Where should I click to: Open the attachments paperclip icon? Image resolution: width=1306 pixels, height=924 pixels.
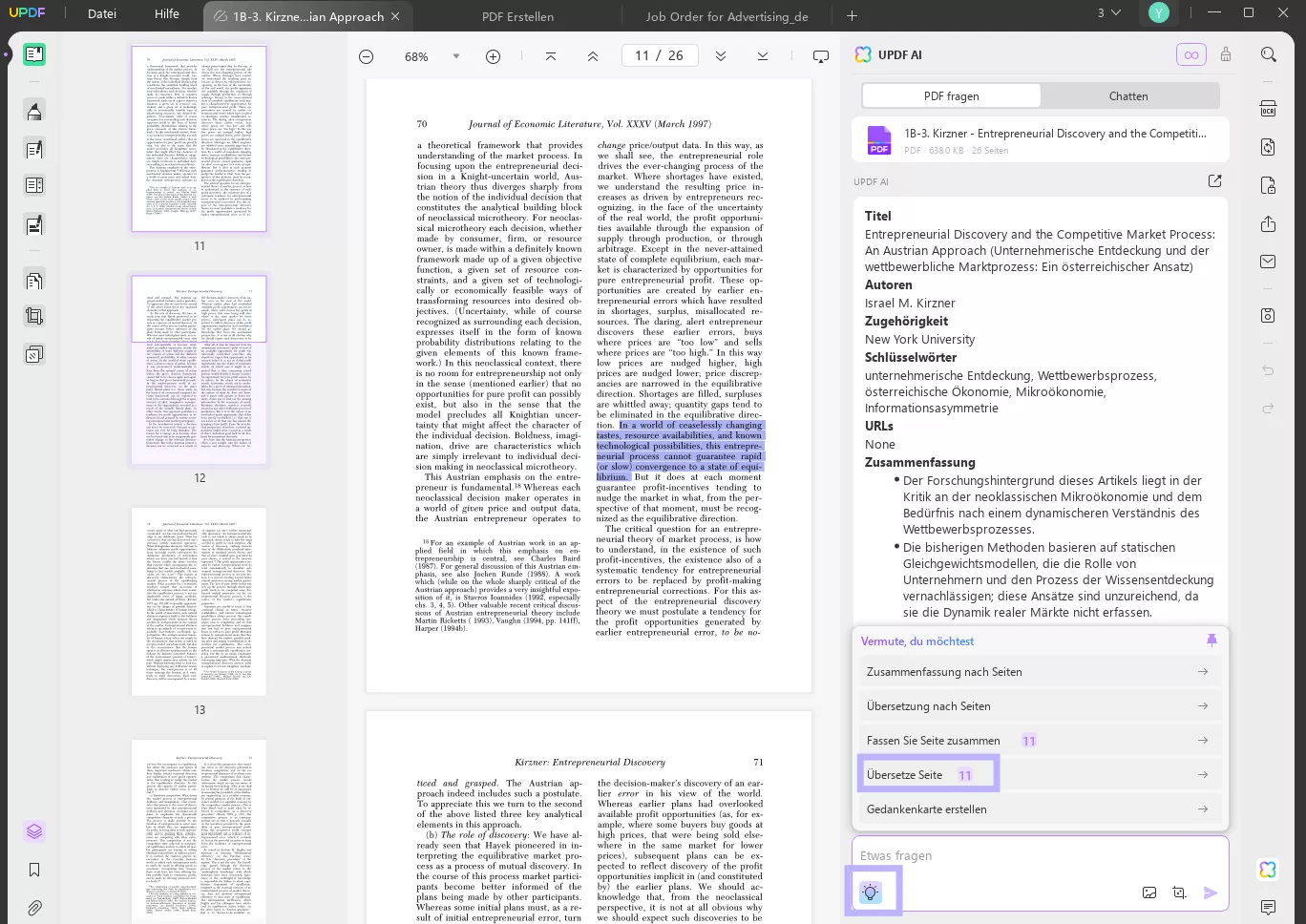pos(34,908)
